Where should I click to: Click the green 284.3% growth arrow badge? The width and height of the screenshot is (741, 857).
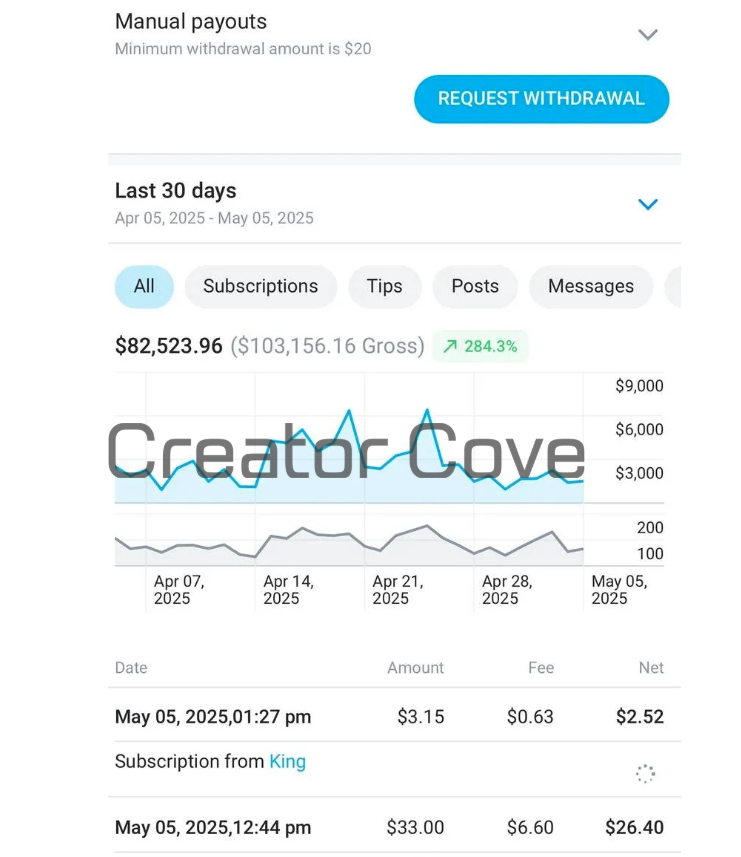click(480, 346)
